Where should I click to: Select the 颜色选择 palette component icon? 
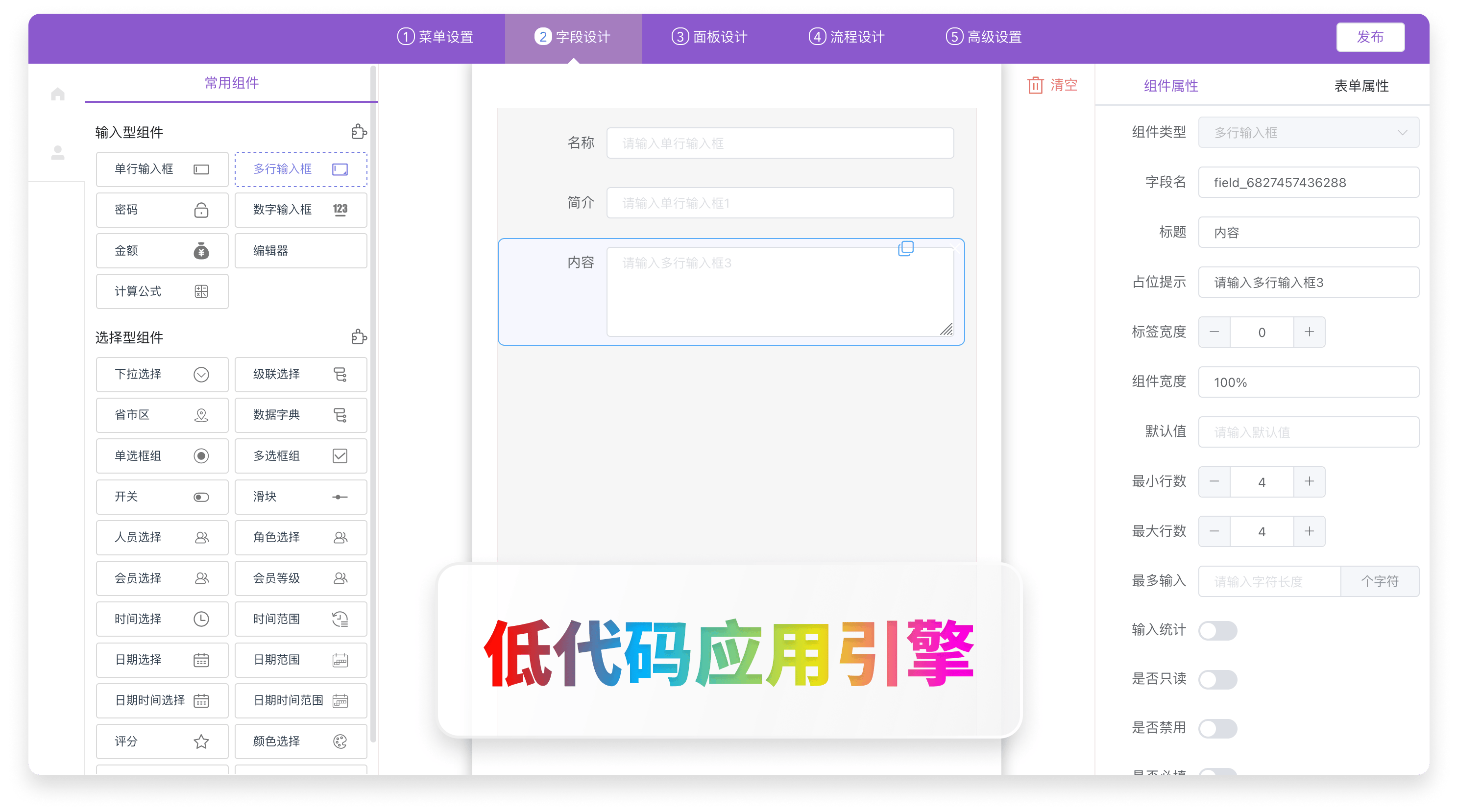(x=340, y=741)
